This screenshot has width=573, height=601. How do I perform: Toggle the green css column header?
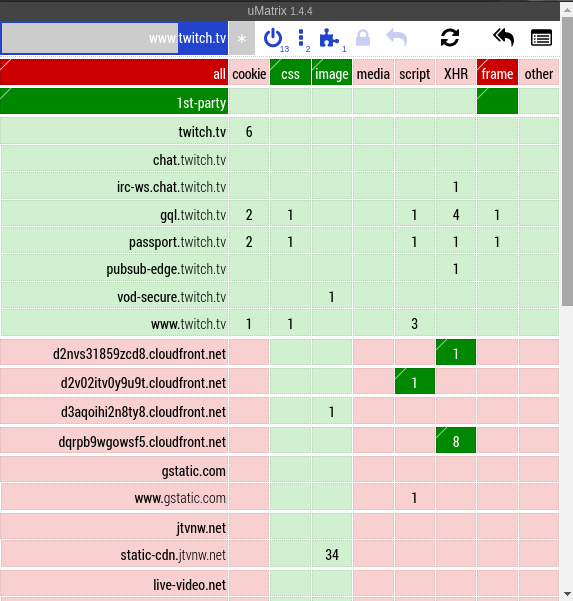pyautogui.click(x=290, y=72)
